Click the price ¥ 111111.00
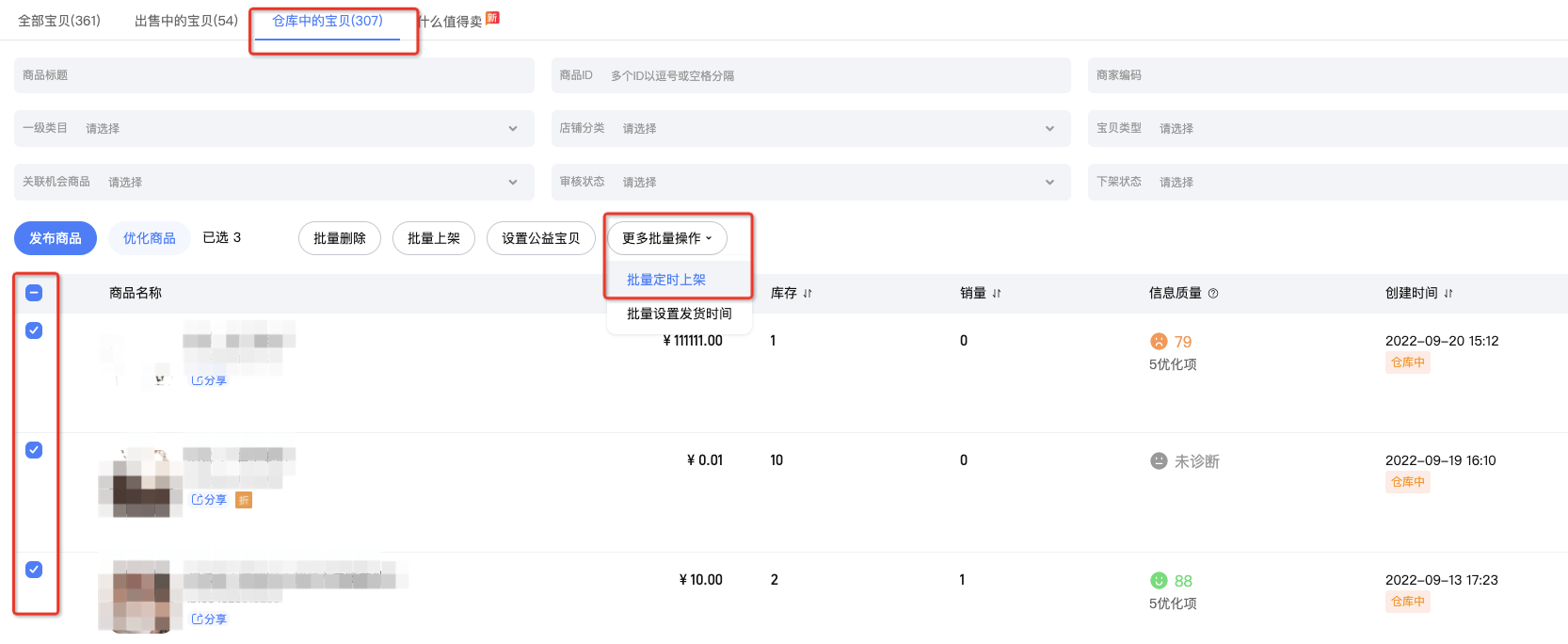 pos(693,341)
